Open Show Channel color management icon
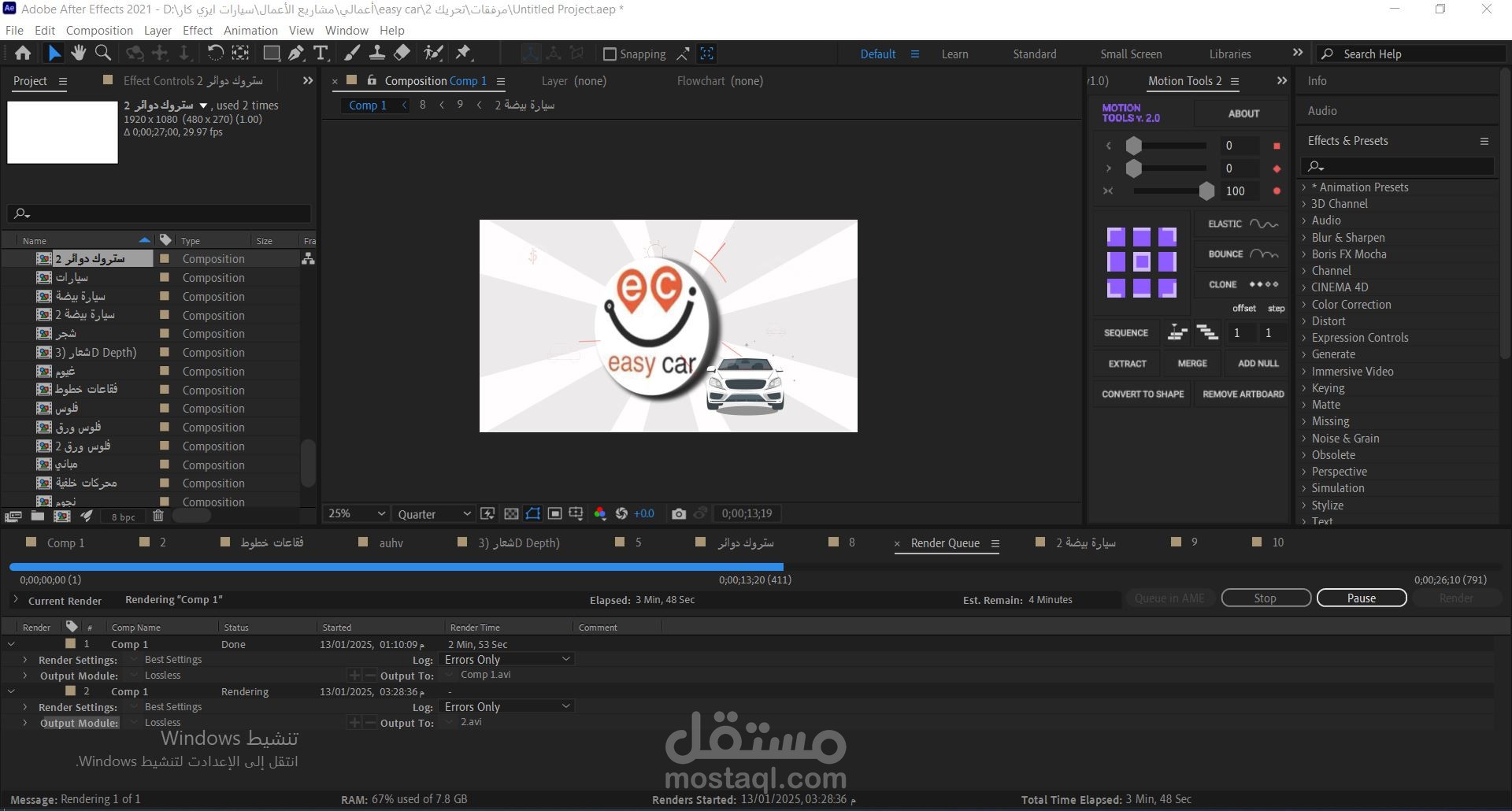This screenshot has height=811, width=1512. 600,514
